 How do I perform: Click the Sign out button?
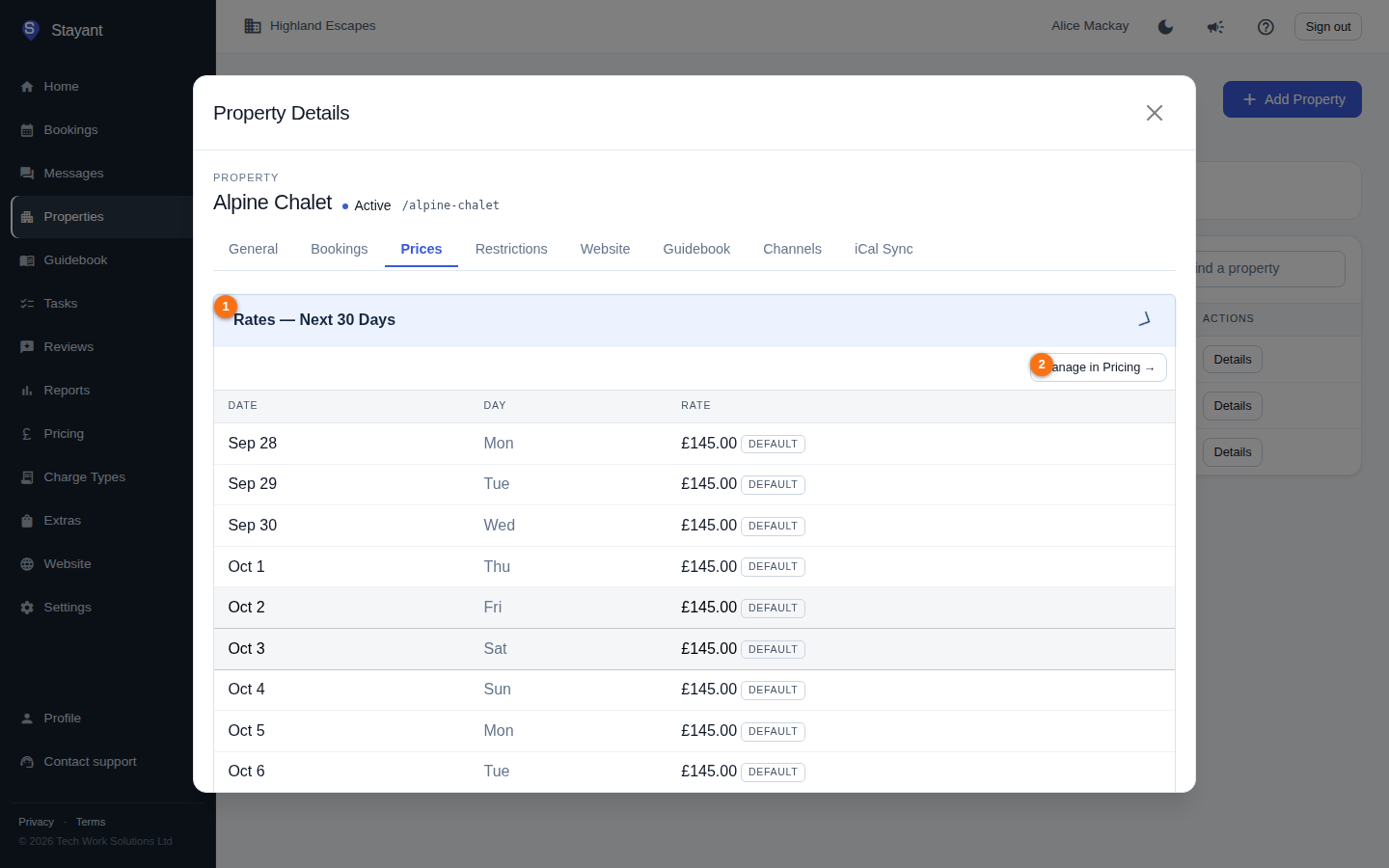1328,27
